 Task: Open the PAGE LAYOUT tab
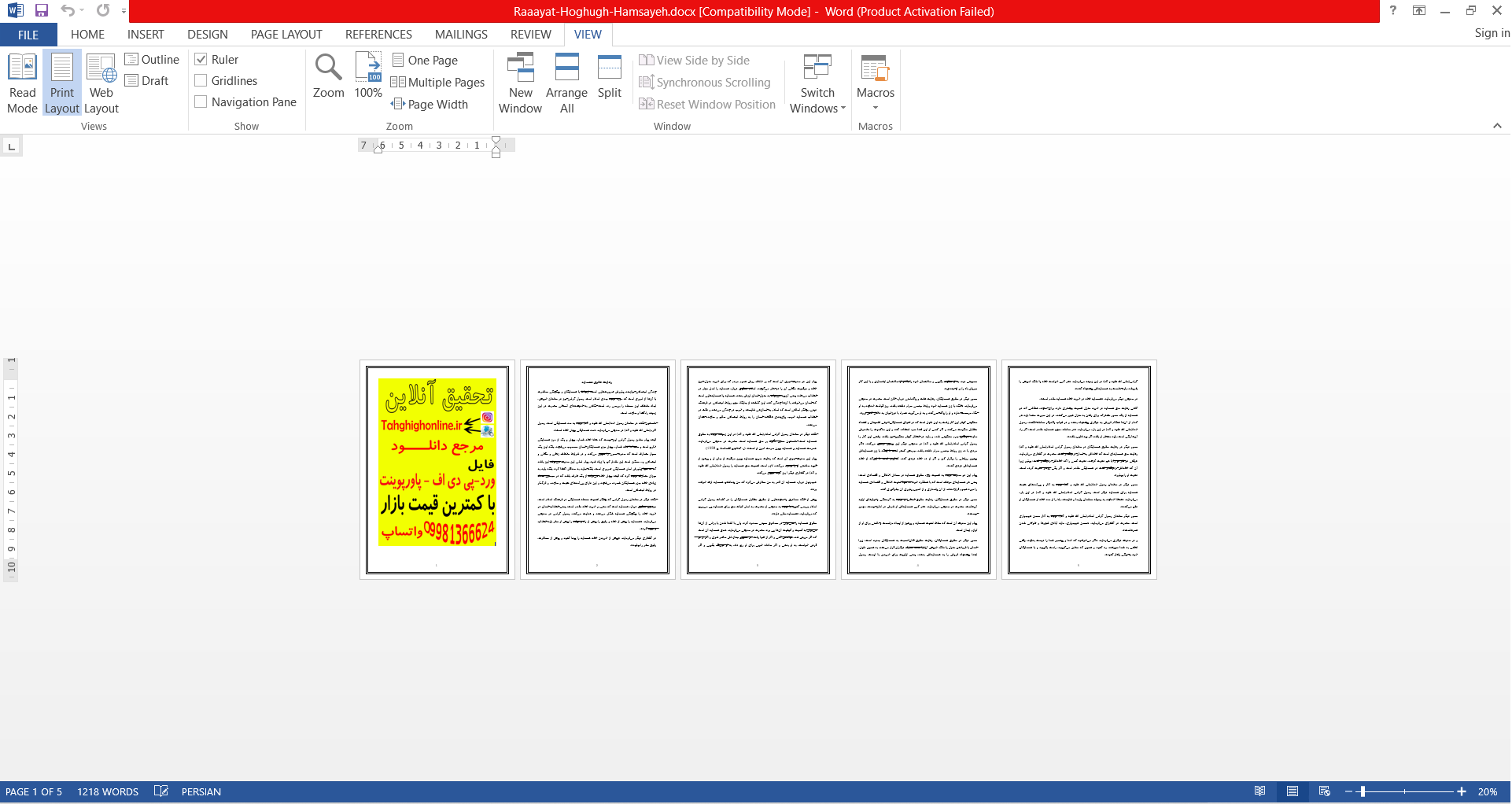coord(286,35)
